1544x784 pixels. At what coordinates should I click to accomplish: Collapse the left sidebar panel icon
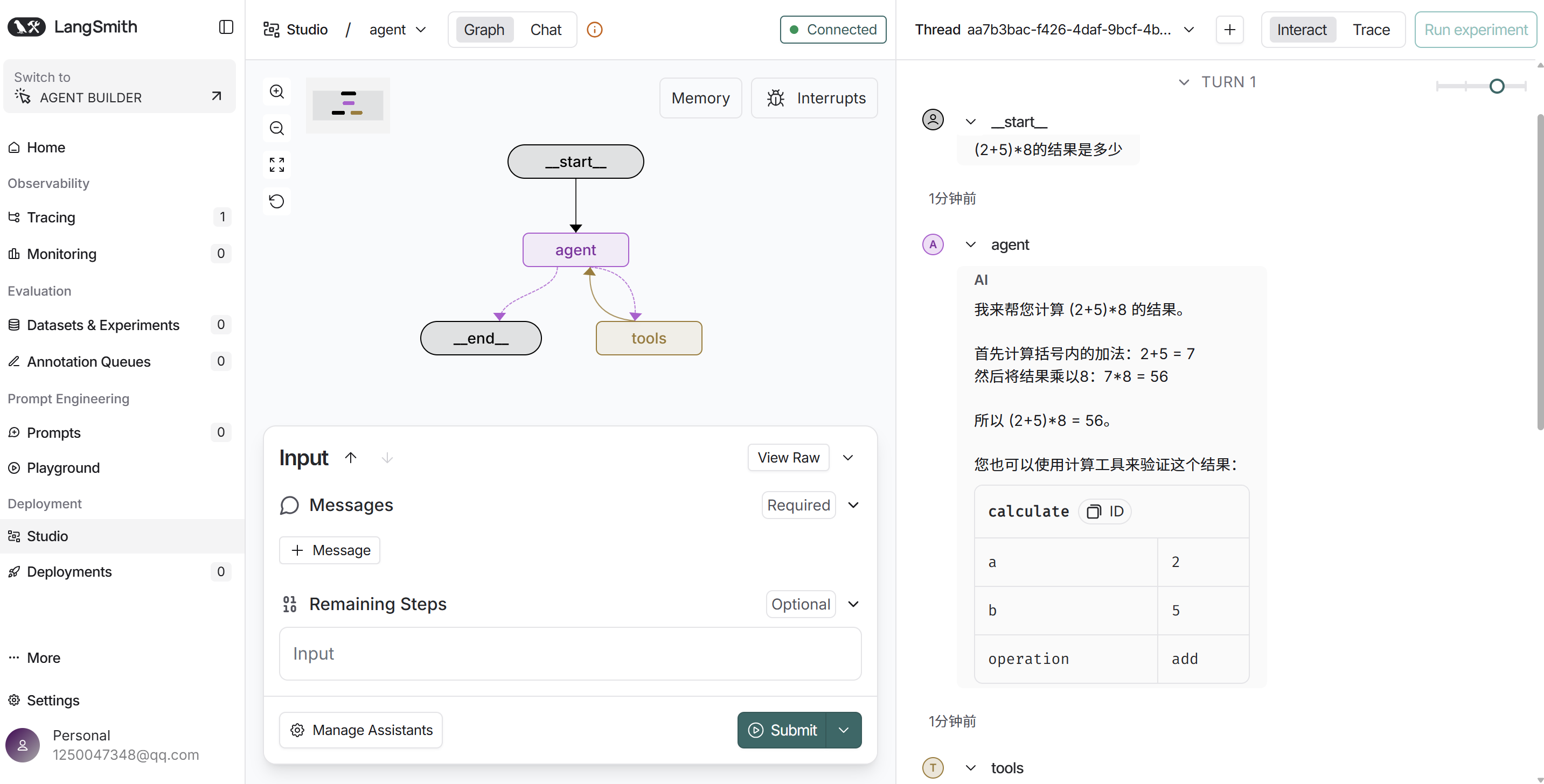pos(226,27)
